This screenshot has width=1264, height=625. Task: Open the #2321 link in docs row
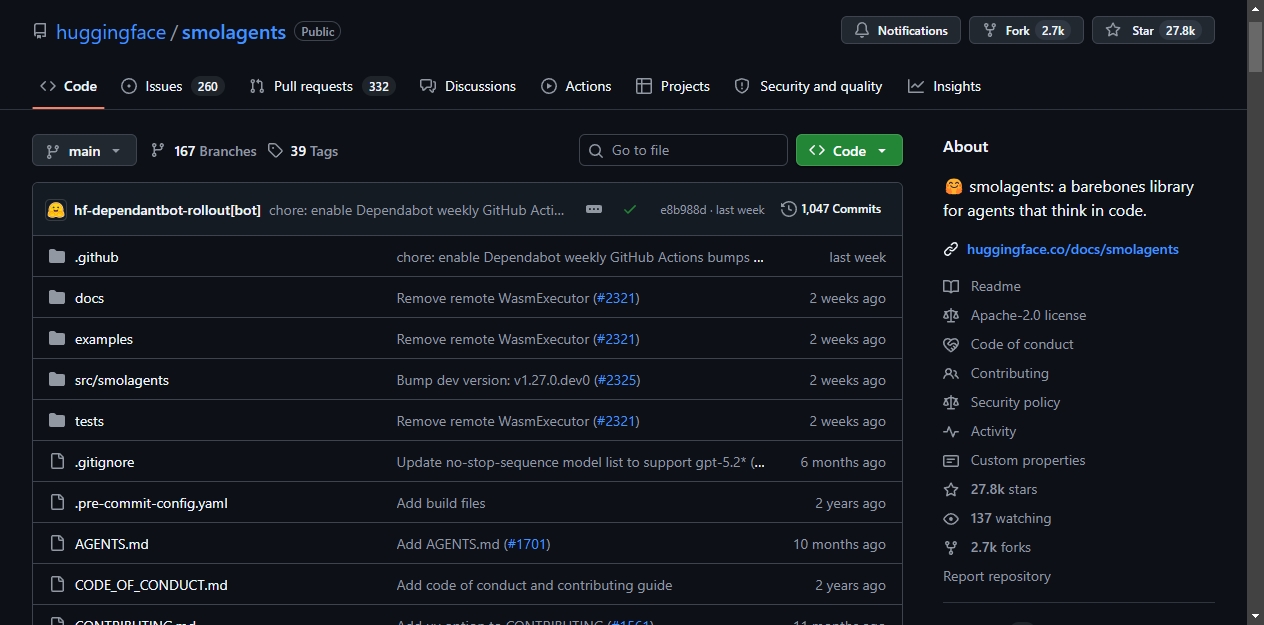pyautogui.click(x=616, y=298)
